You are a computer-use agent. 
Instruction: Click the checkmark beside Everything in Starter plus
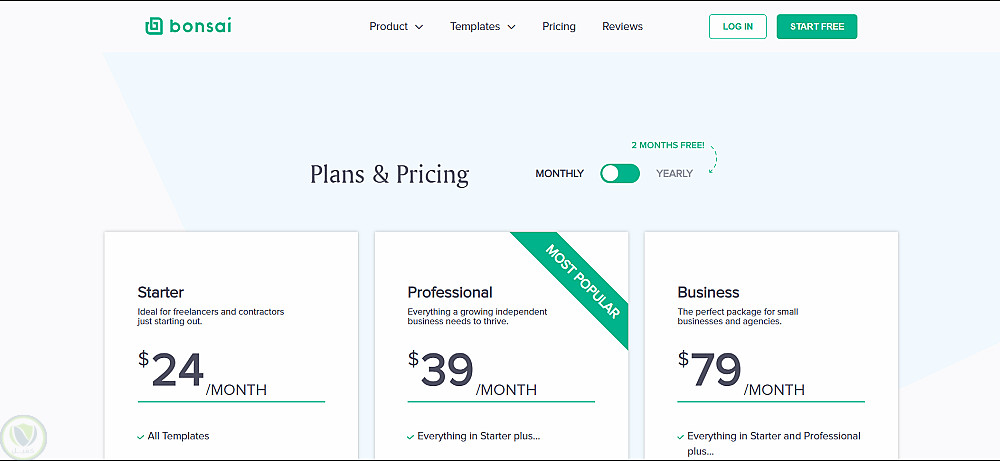(x=411, y=436)
